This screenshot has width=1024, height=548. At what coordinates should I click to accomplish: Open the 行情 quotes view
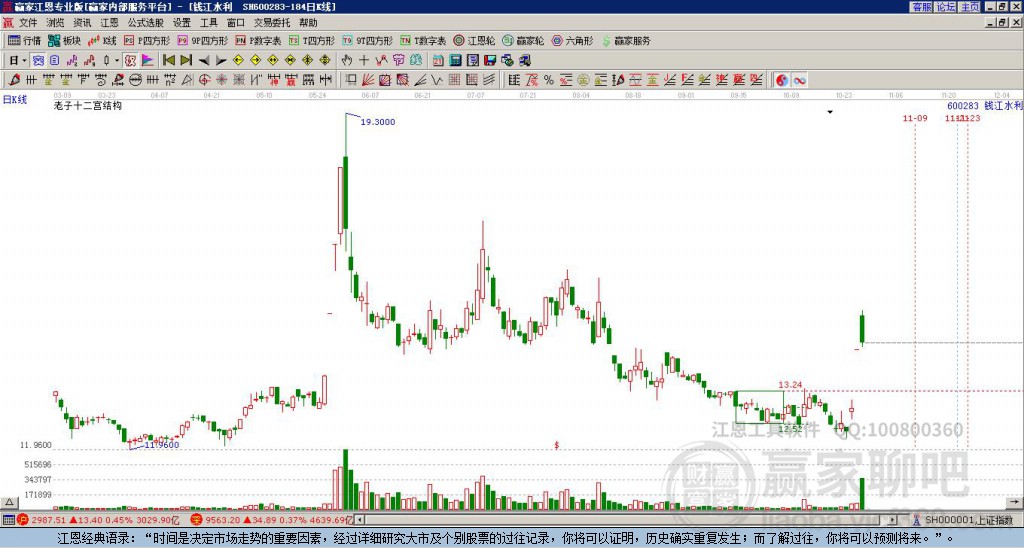coord(24,40)
